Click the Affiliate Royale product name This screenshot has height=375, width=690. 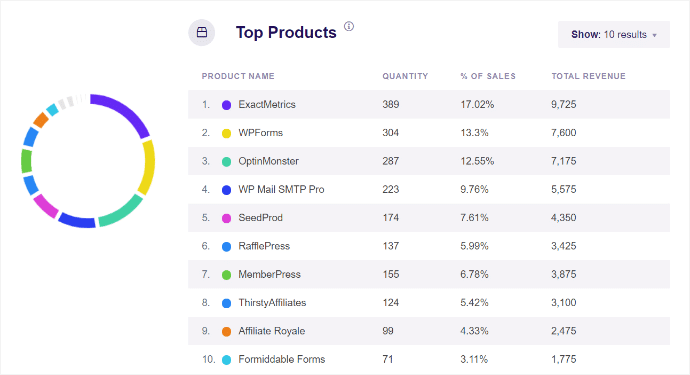tap(272, 331)
